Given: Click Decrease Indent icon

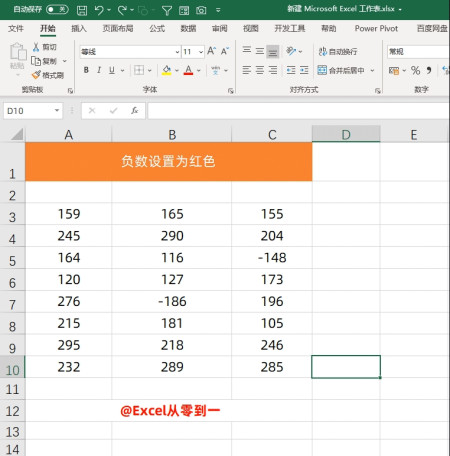Looking at the screenshot, I should pyautogui.click(x=291, y=70).
